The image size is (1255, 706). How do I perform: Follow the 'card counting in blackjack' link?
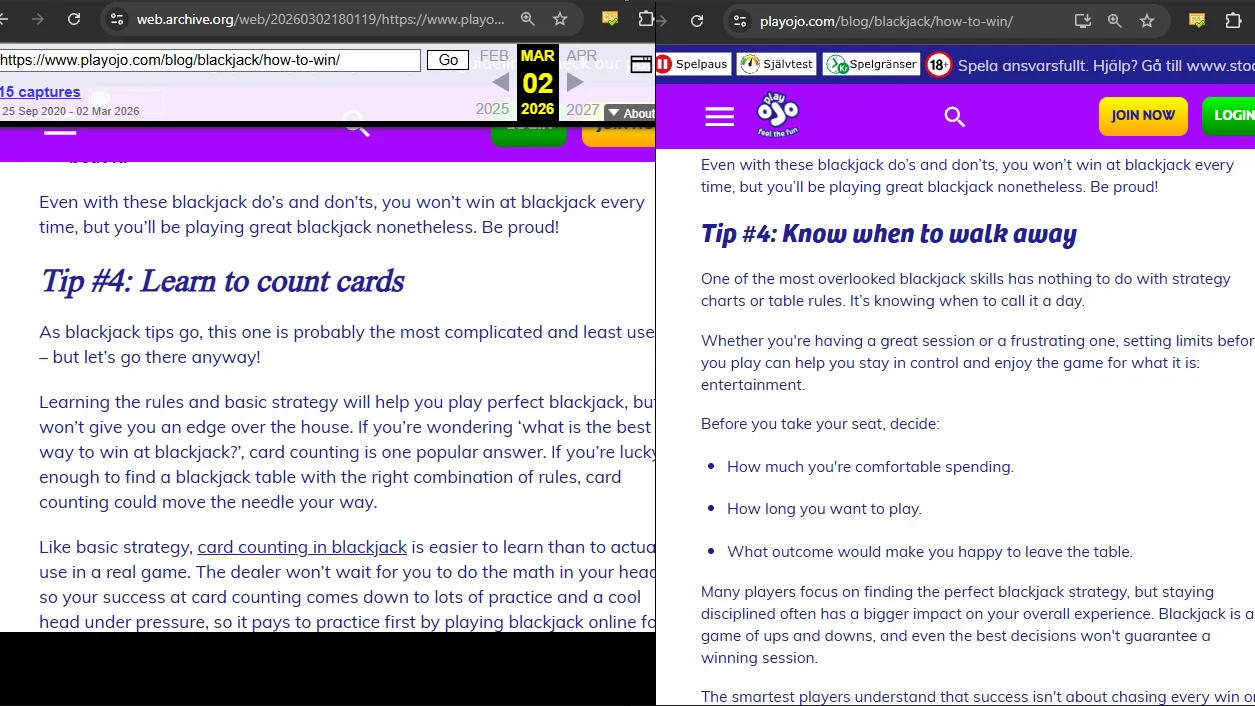(302, 547)
